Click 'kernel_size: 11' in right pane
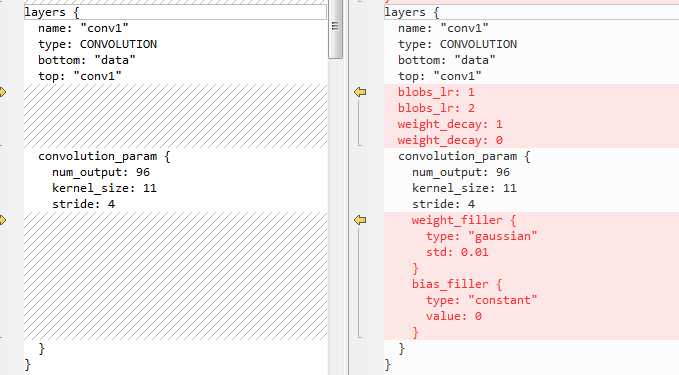 [x=465, y=188]
